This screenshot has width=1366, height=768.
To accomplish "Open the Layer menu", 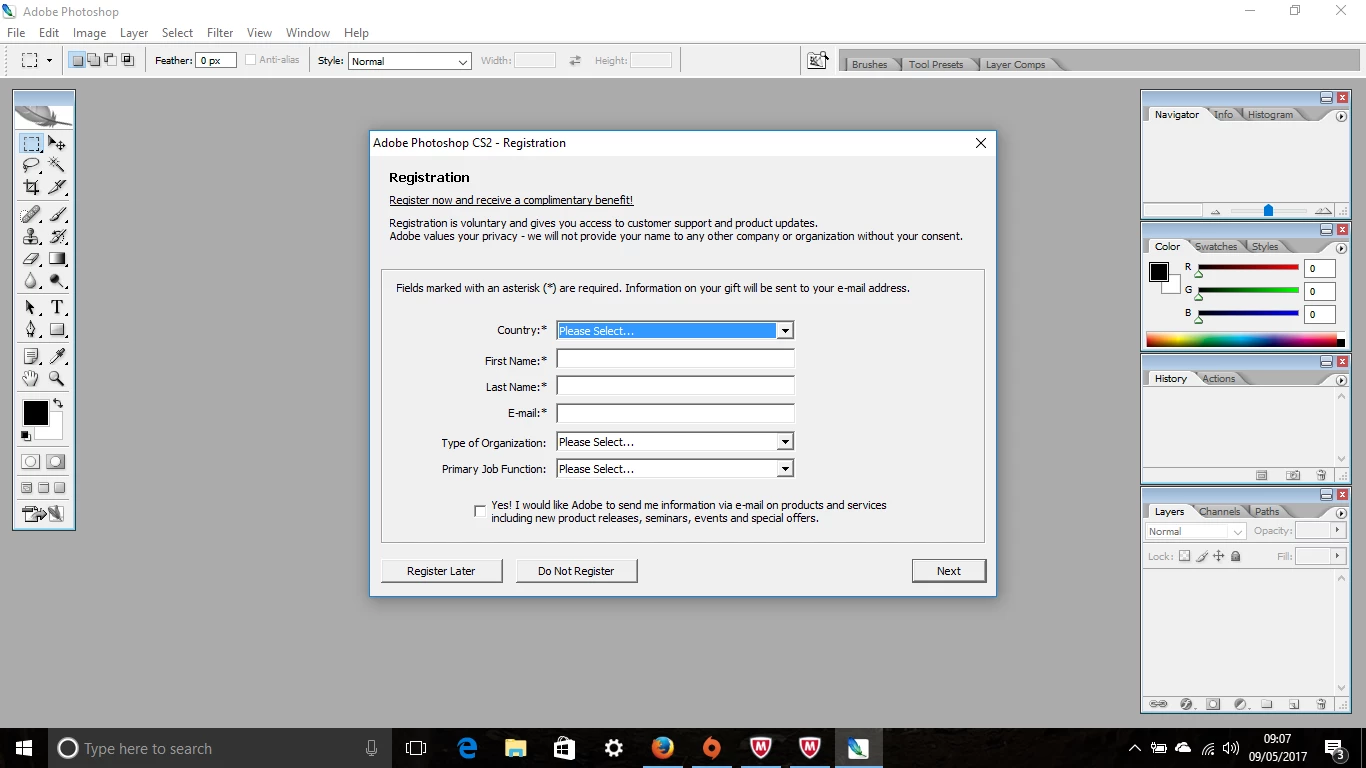I will [x=134, y=33].
